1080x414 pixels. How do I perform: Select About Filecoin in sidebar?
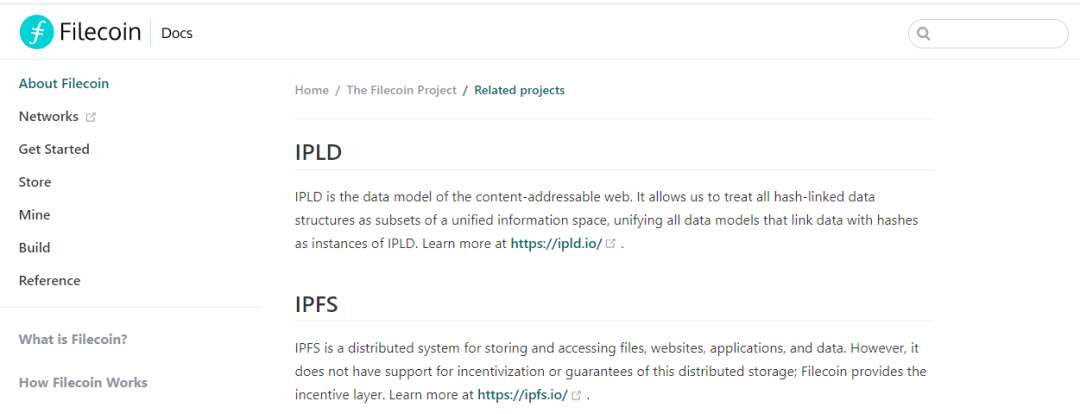63,84
